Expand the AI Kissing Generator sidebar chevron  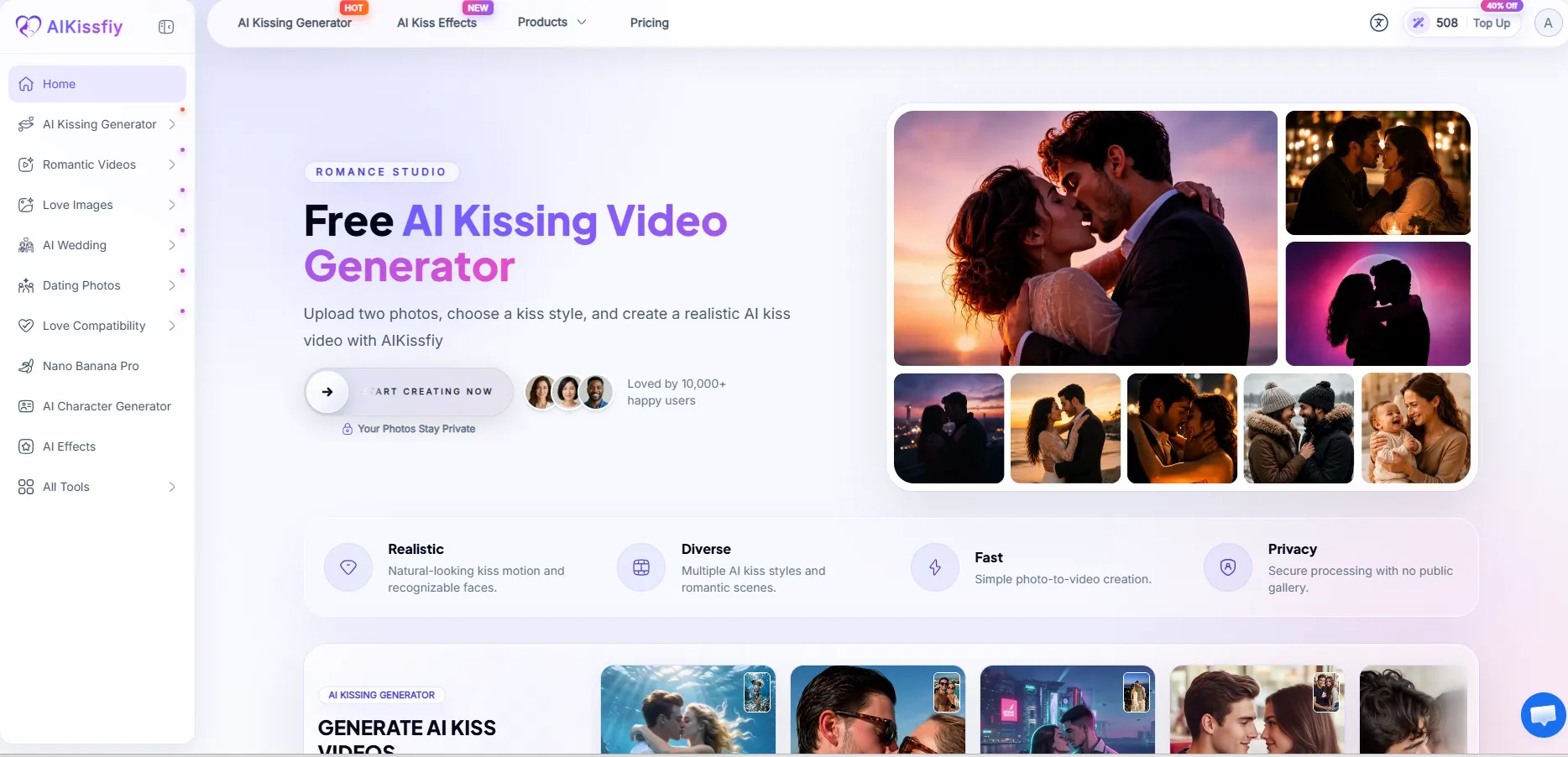coord(171,124)
